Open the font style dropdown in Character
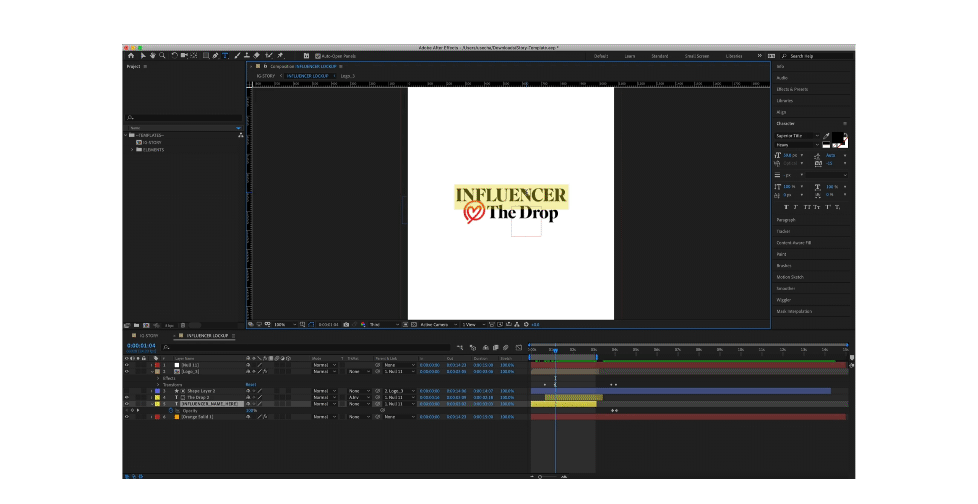This screenshot has width=978, height=504. tap(798, 145)
